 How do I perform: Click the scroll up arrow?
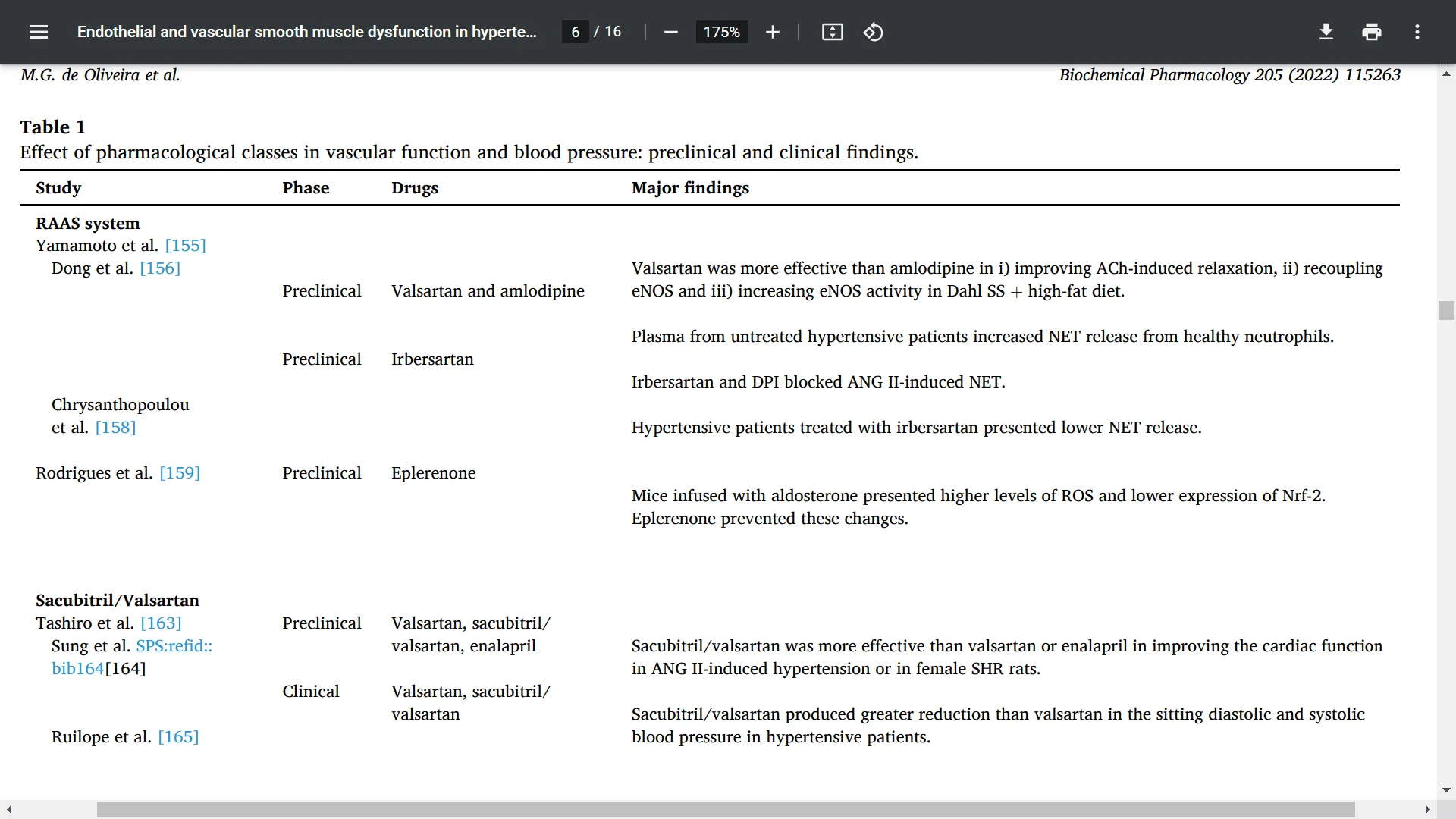[1446, 74]
